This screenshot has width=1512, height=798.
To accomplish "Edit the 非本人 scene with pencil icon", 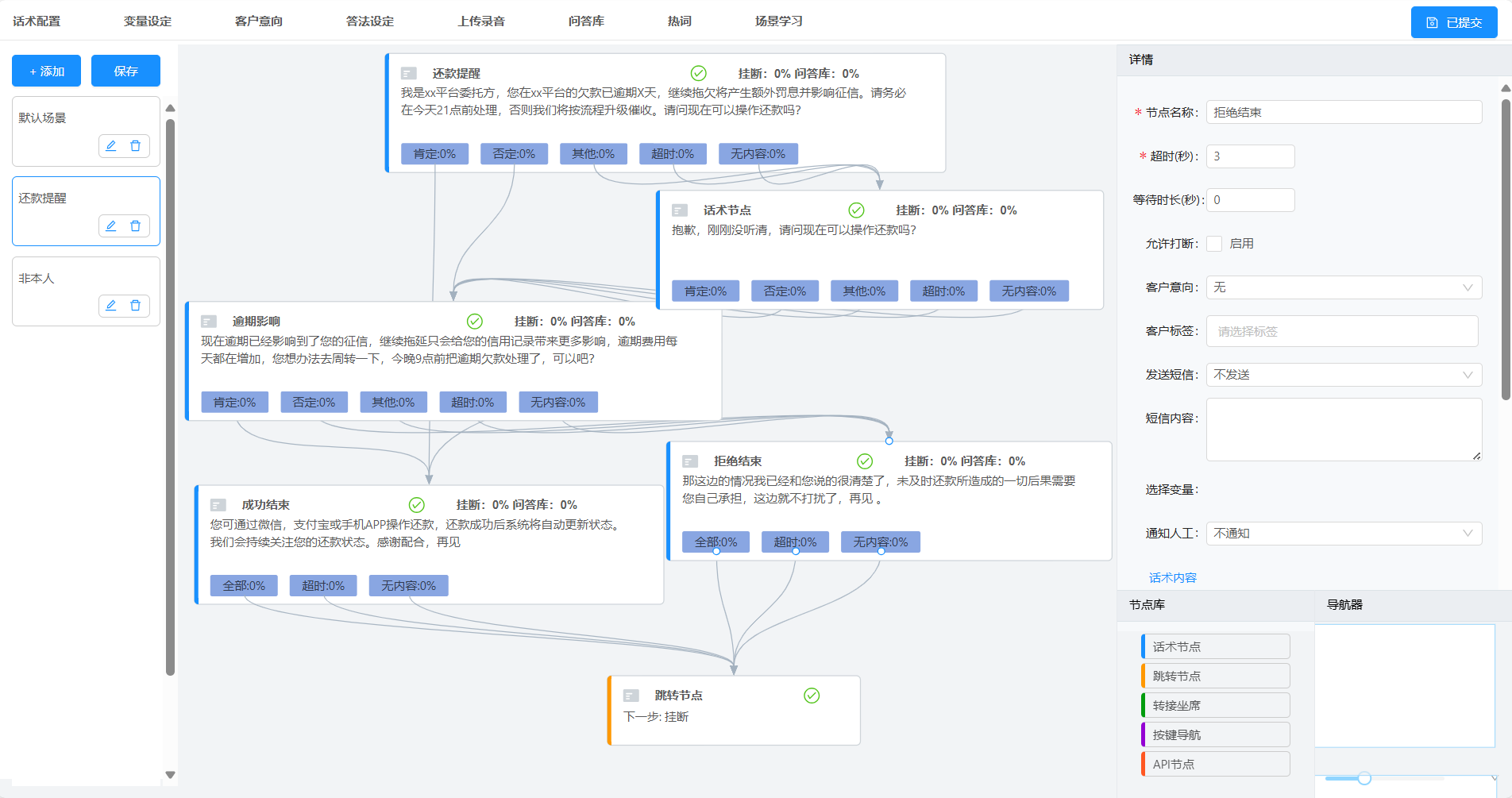I will click(x=111, y=306).
